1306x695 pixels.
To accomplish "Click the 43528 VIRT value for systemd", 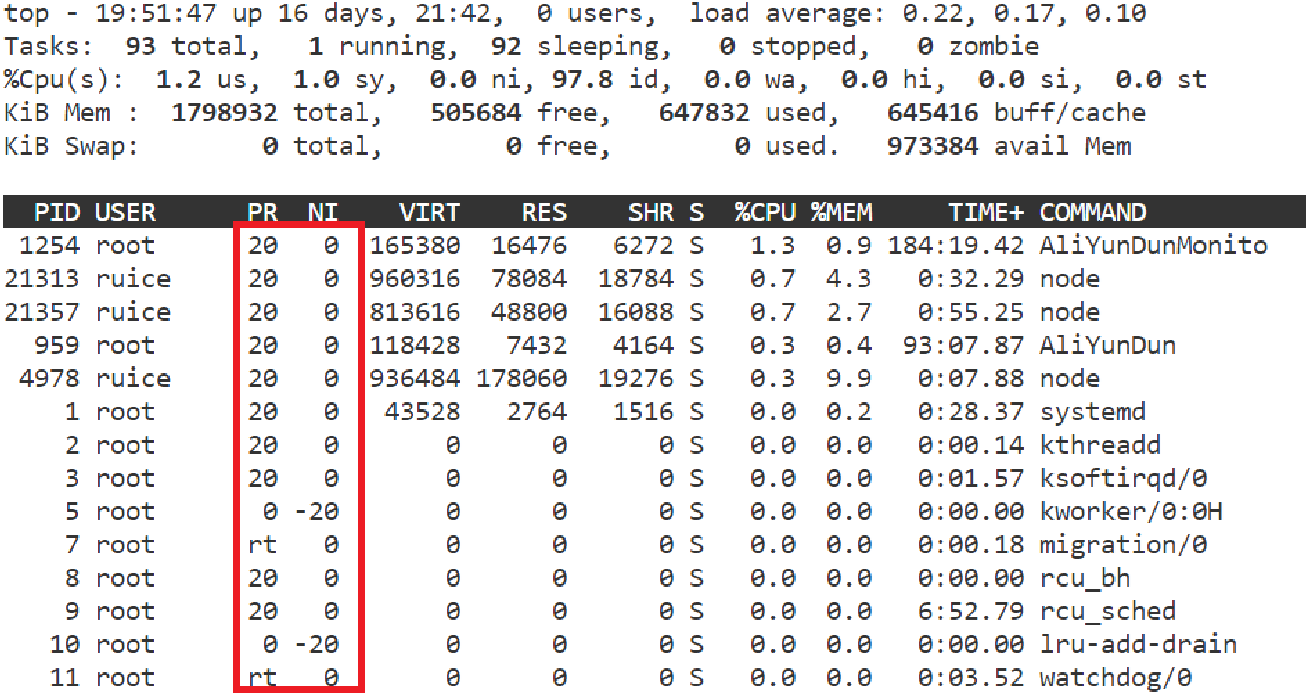I will [x=423, y=412].
